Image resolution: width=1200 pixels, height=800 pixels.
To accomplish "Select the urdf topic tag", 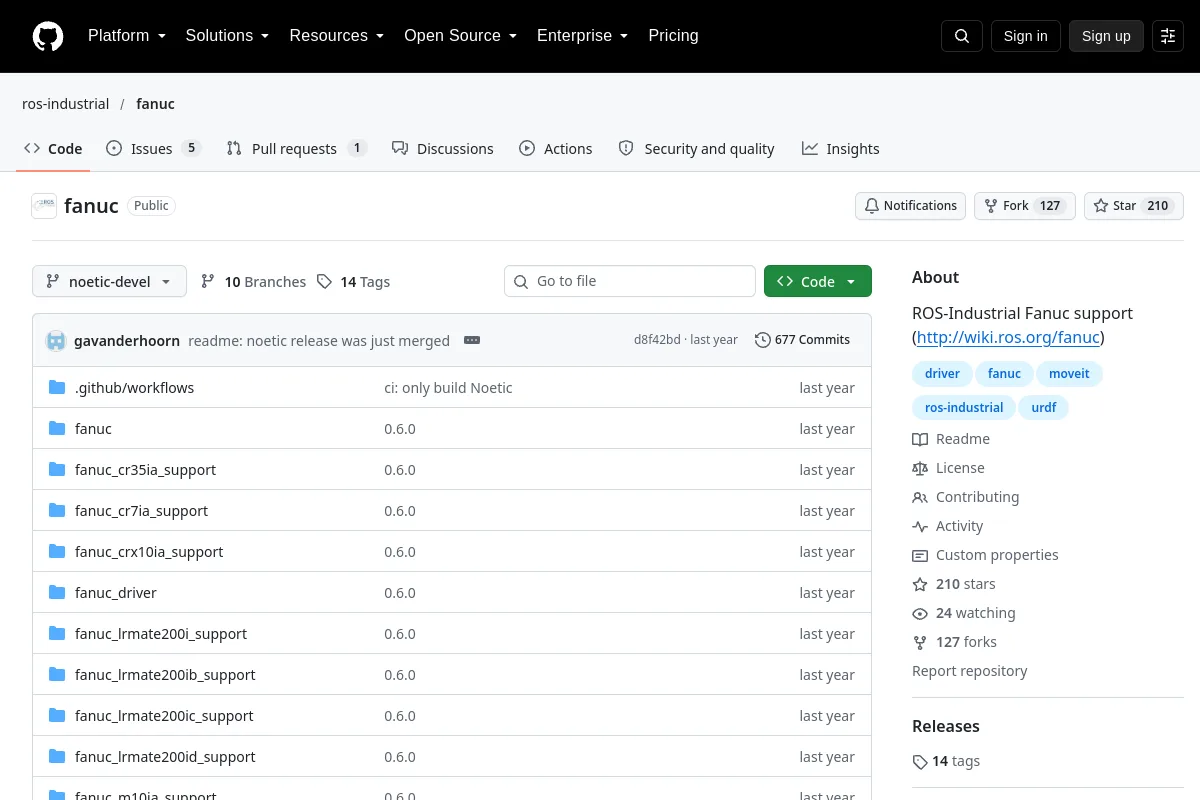I will click(1044, 408).
